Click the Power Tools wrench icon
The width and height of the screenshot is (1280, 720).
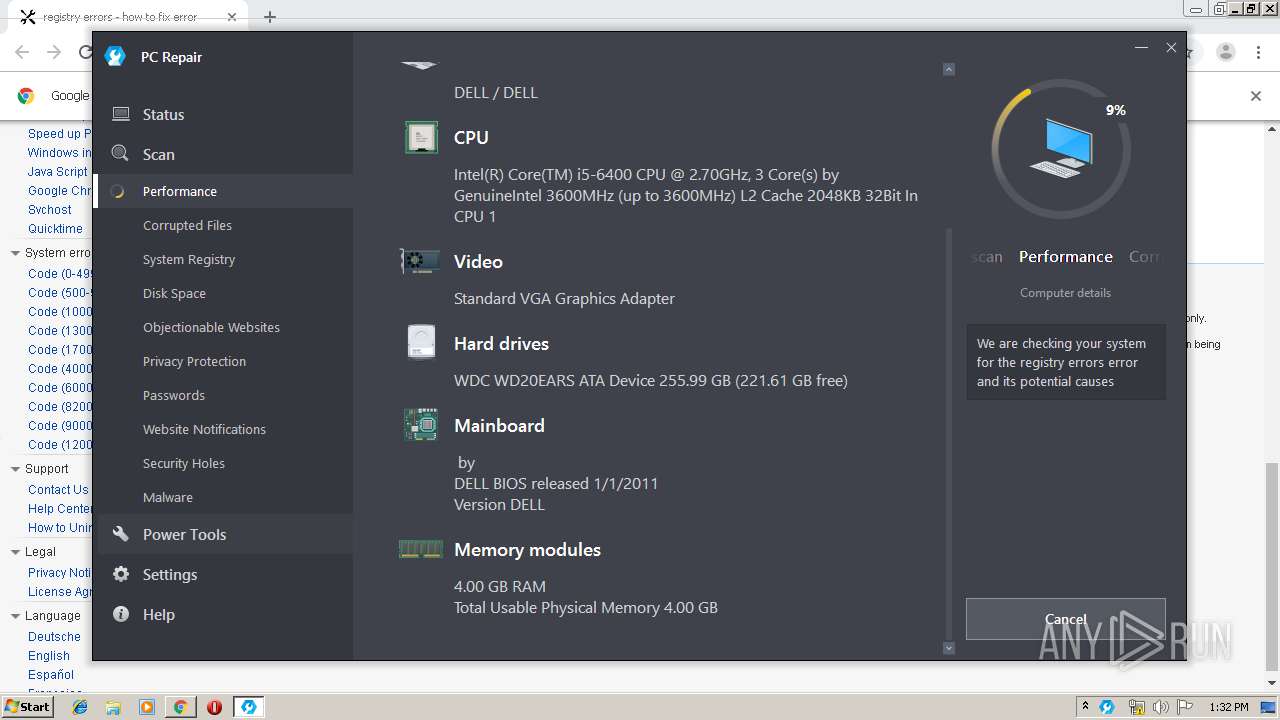[x=121, y=534]
